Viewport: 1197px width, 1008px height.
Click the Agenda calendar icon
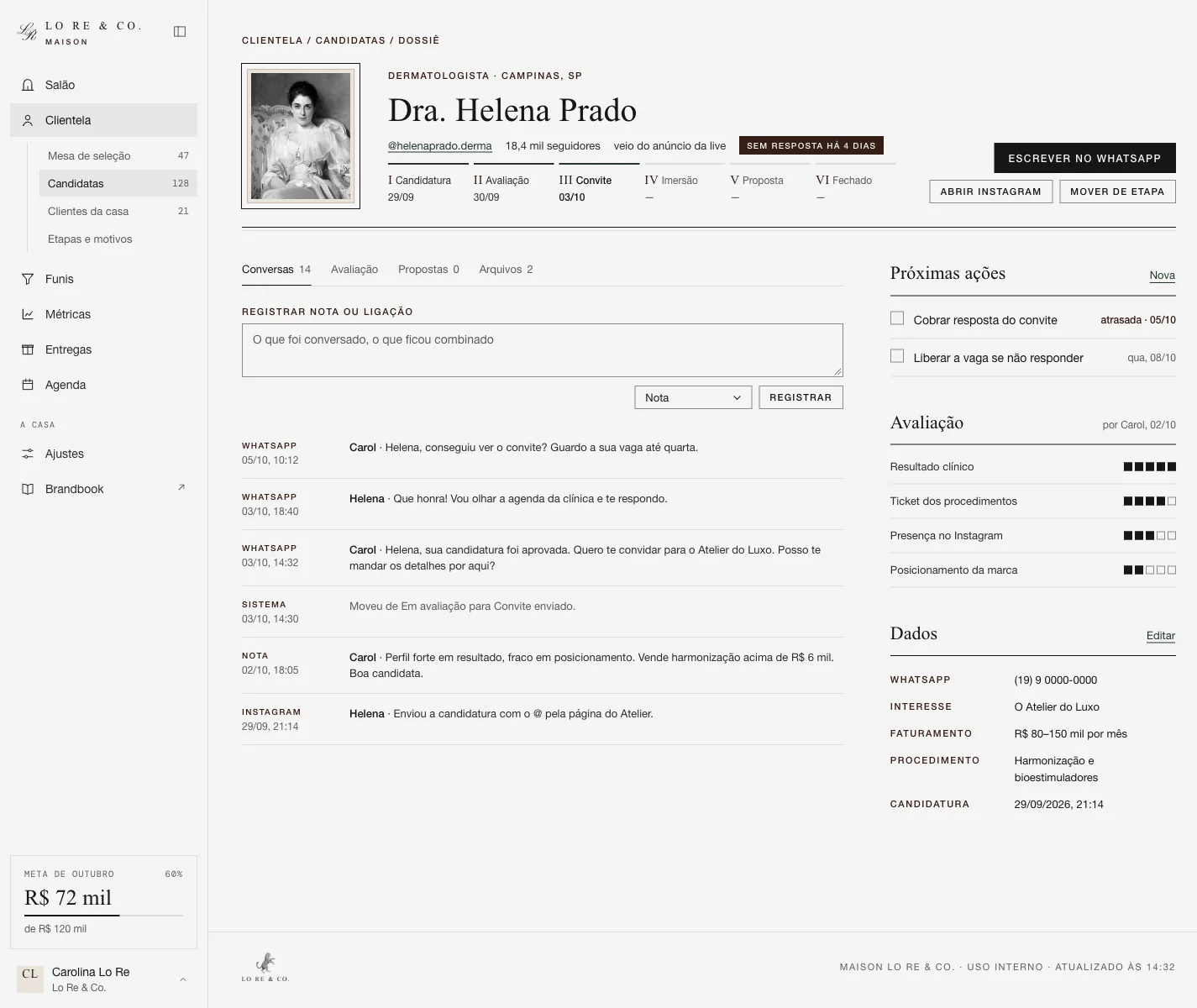pyautogui.click(x=28, y=385)
